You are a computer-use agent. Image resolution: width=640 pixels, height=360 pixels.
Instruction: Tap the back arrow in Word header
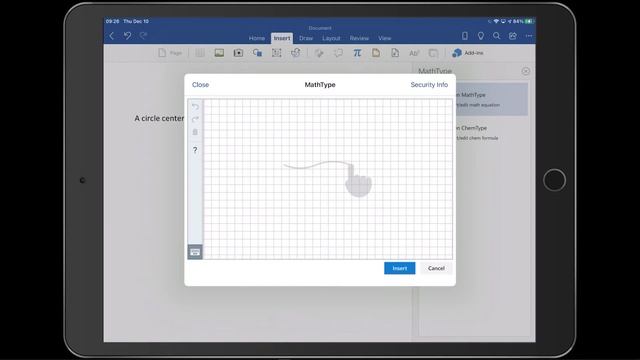111,36
